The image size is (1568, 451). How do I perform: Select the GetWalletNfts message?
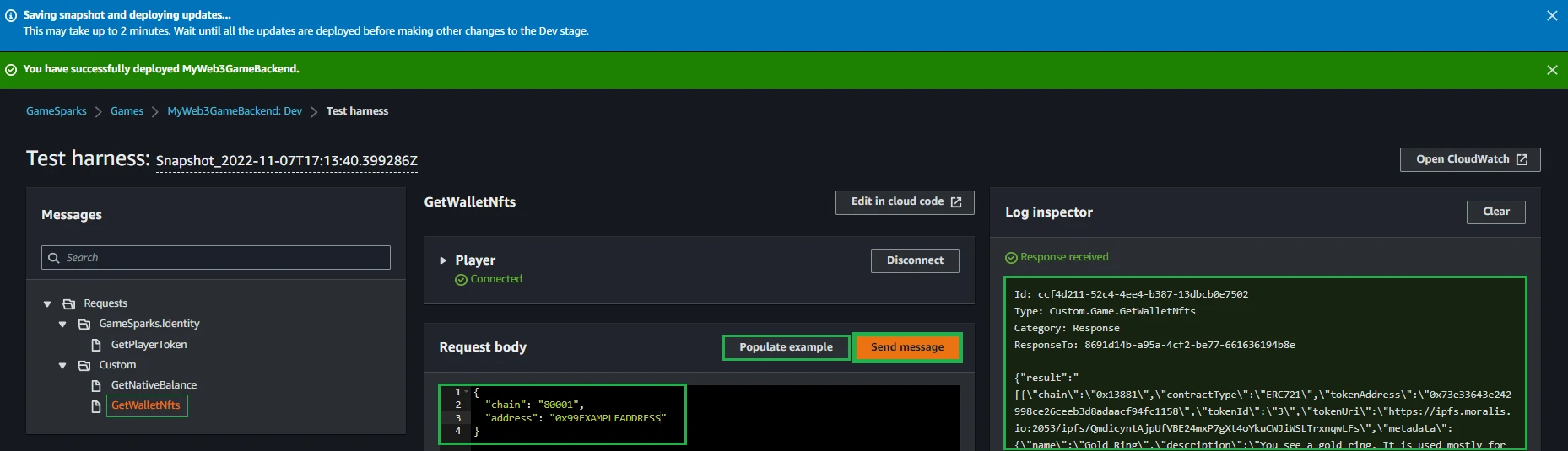146,405
